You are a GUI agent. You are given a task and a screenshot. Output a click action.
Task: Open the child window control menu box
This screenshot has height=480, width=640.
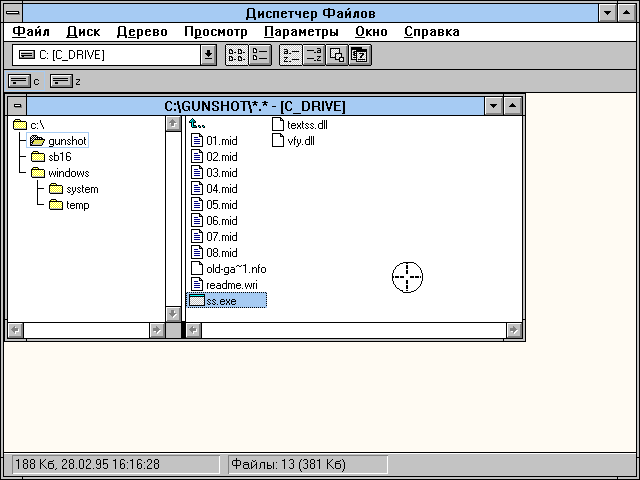17,106
